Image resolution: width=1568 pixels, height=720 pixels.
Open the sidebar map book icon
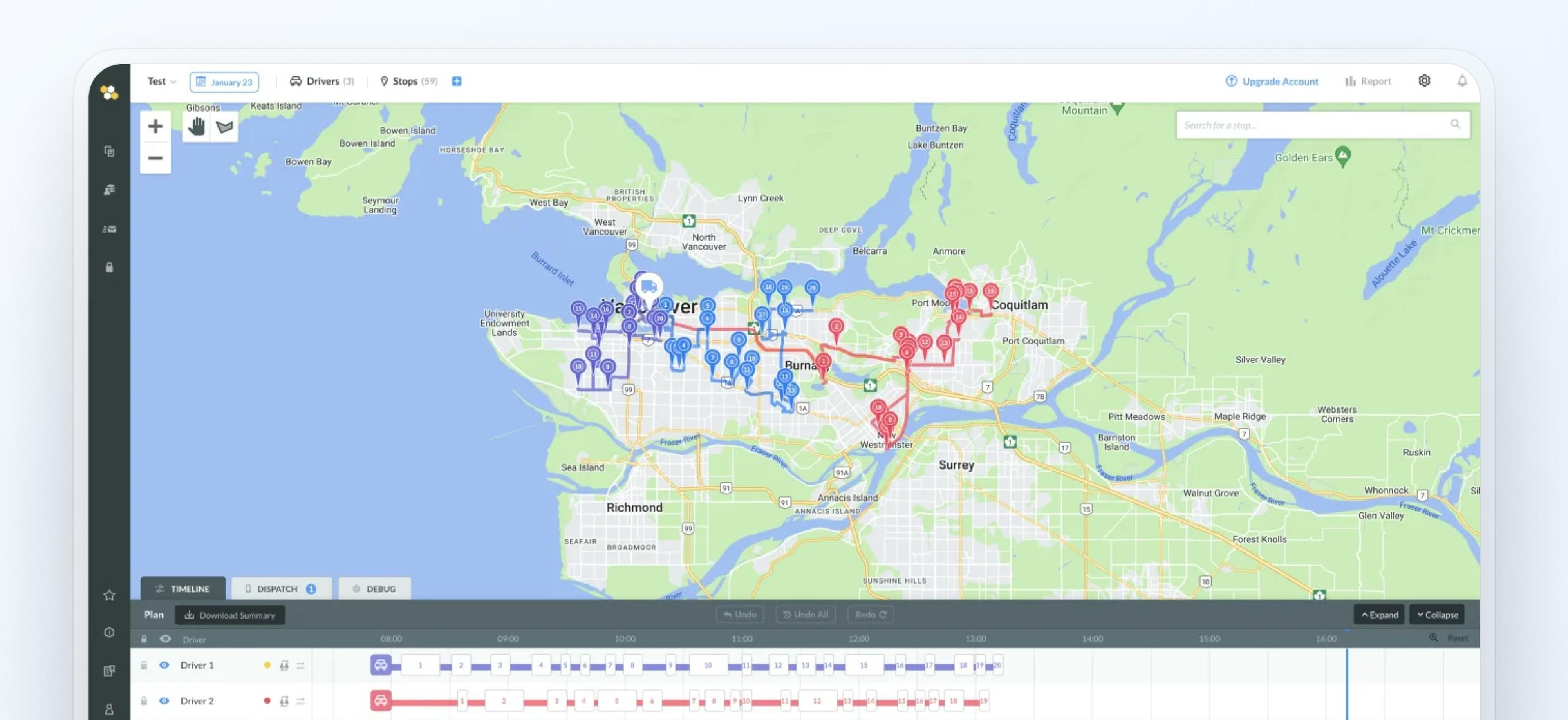pos(110,671)
